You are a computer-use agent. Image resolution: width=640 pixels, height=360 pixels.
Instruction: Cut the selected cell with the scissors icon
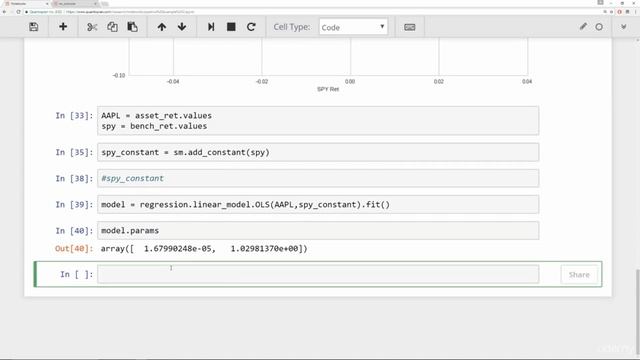92,27
